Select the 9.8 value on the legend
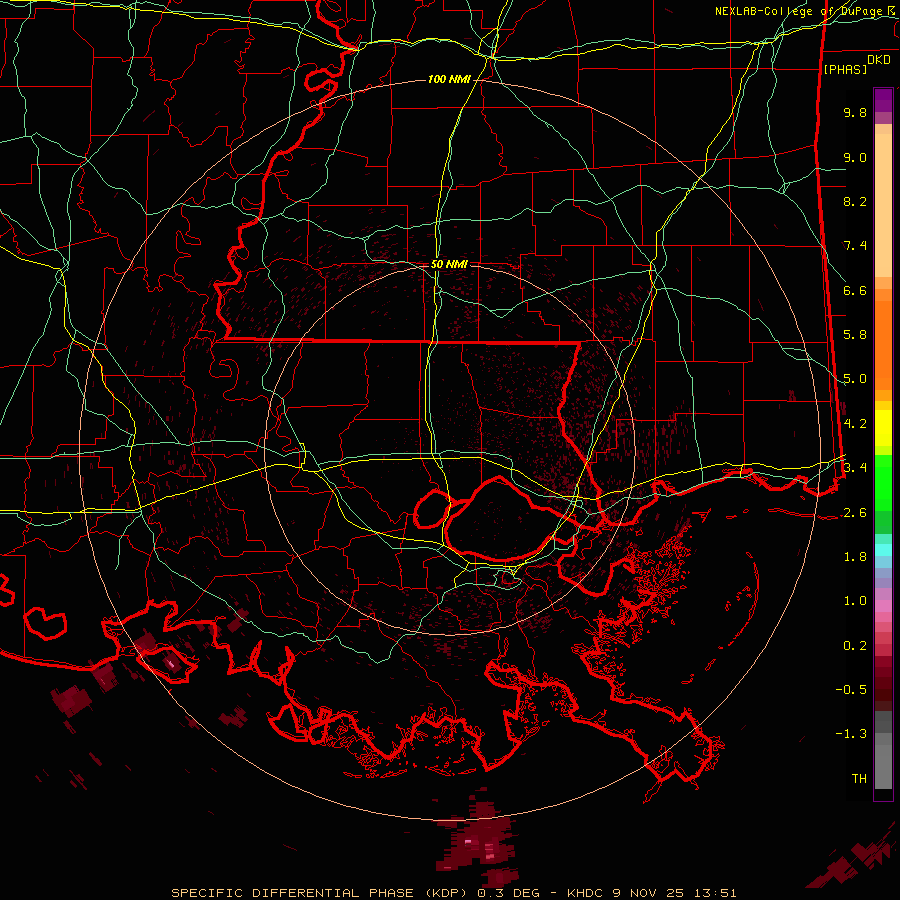900x900 pixels. (855, 112)
